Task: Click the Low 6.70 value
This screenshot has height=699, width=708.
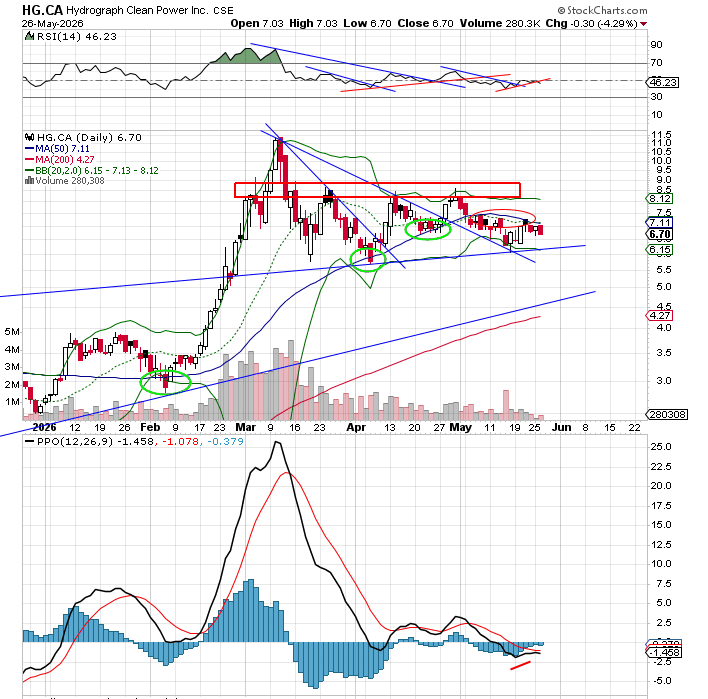Action: 367,23
